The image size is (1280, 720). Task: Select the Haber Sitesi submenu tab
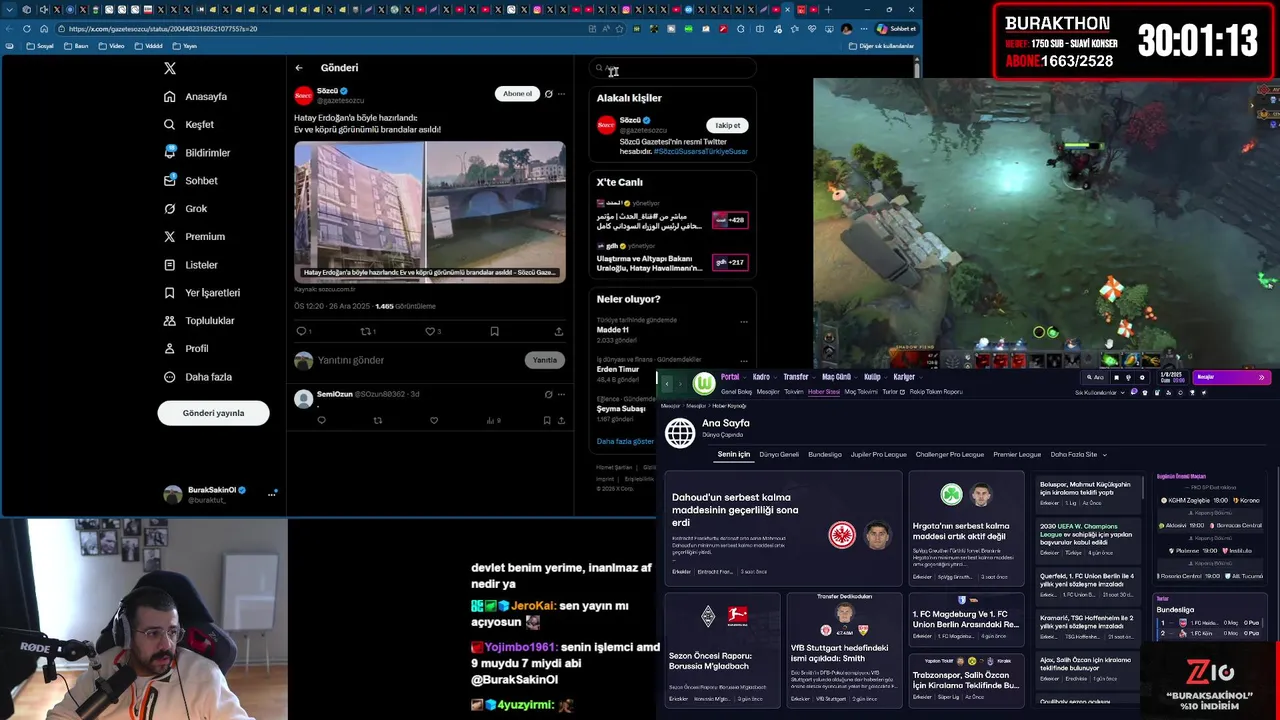coord(824,392)
